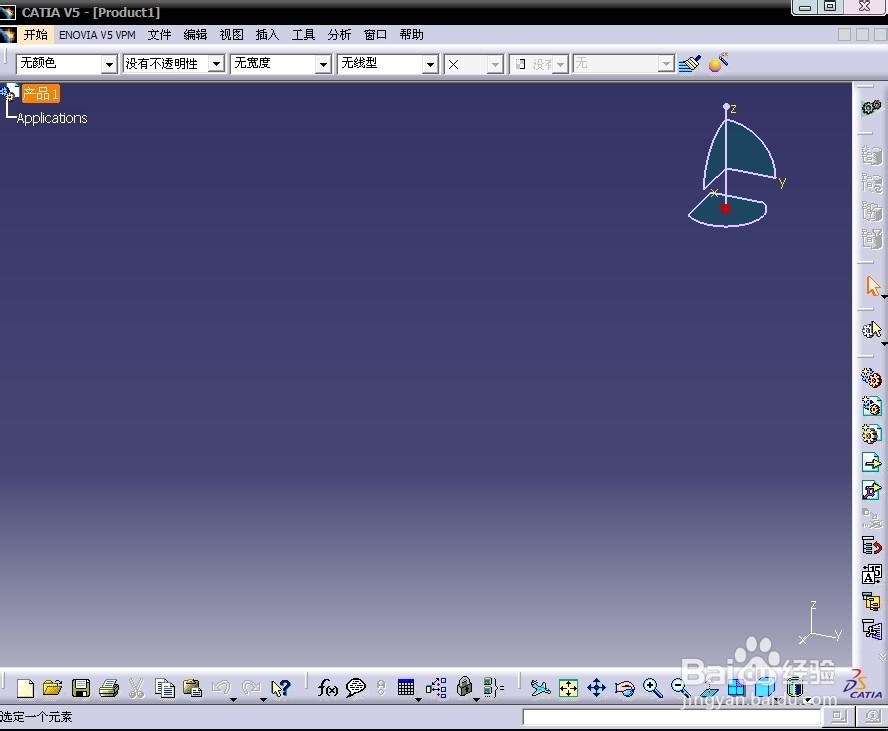Click the Cut scissors icon
Viewport: 888px width, 731px height.
(136, 689)
